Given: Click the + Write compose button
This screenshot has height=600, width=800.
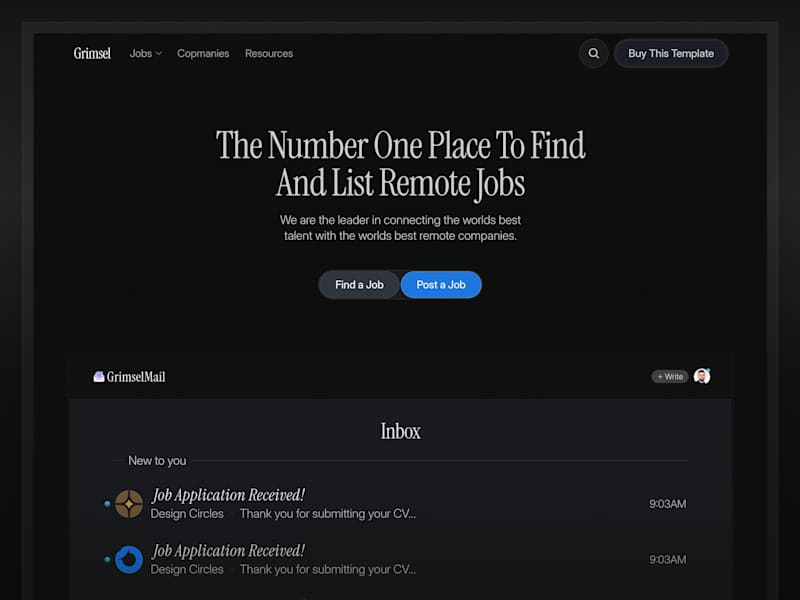Looking at the screenshot, I should click(x=670, y=377).
